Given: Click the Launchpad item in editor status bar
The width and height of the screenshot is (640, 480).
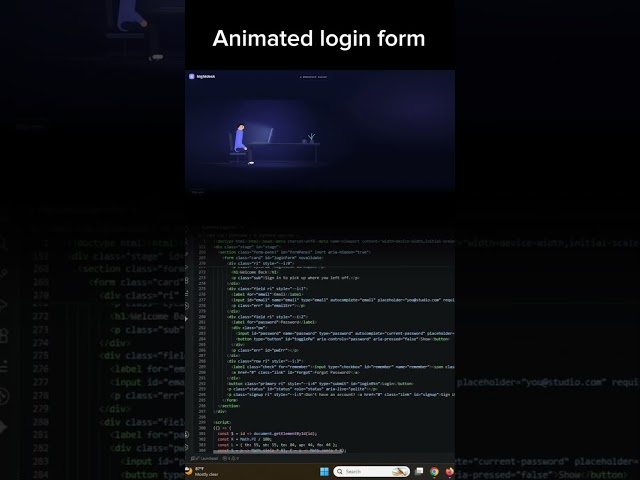Looking at the screenshot, I should click(x=207, y=458).
